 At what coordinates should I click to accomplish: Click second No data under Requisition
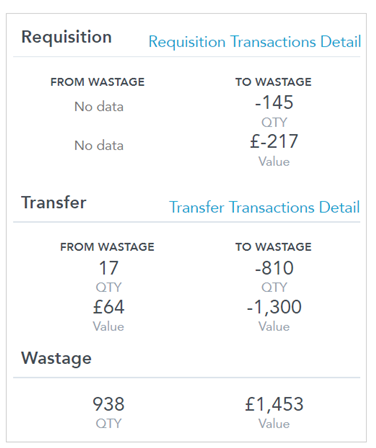click(99, 146)
